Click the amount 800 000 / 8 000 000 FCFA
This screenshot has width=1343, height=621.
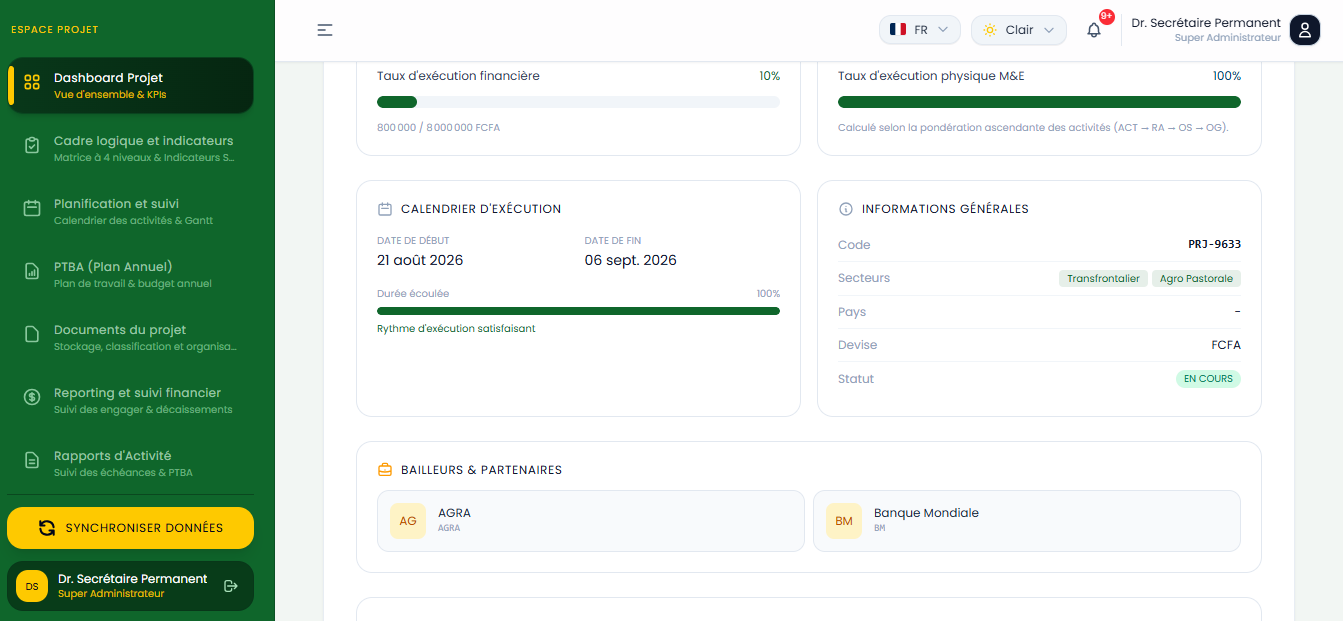click(438, 128)
